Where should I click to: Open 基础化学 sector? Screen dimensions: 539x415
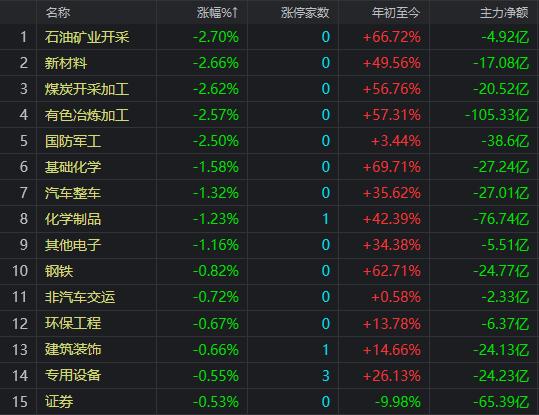tap(73, 167)
